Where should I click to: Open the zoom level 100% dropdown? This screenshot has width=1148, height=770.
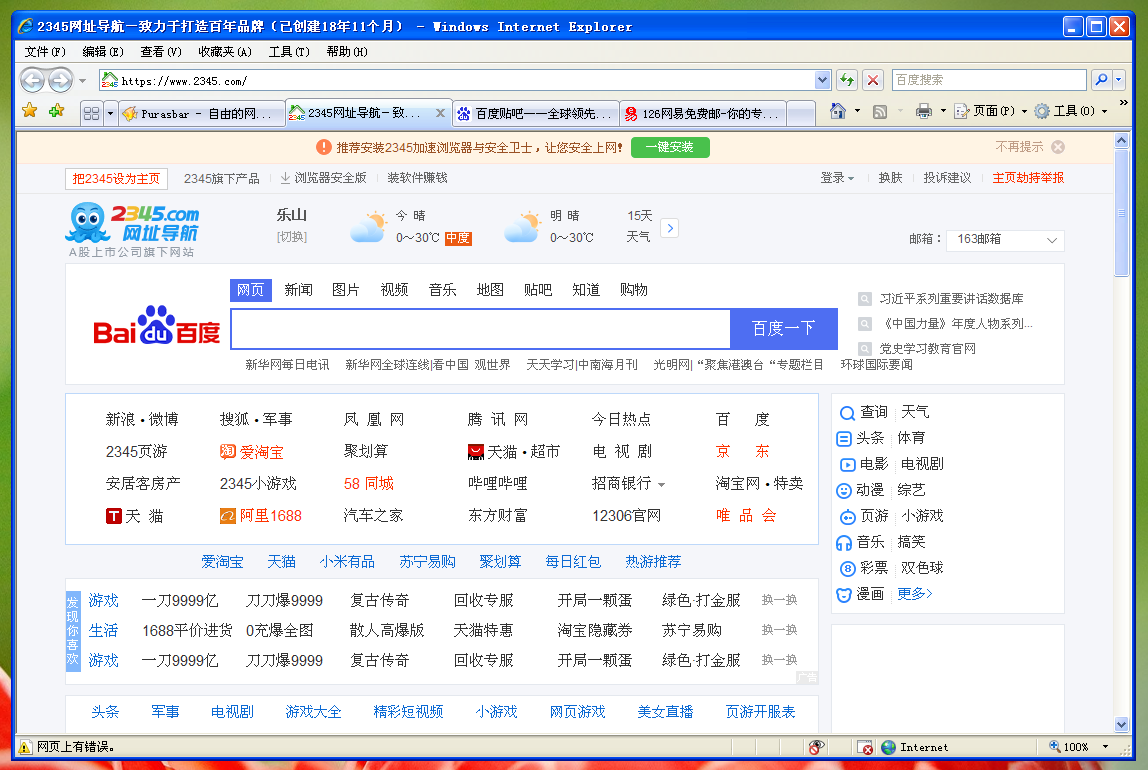[1106, 747]
